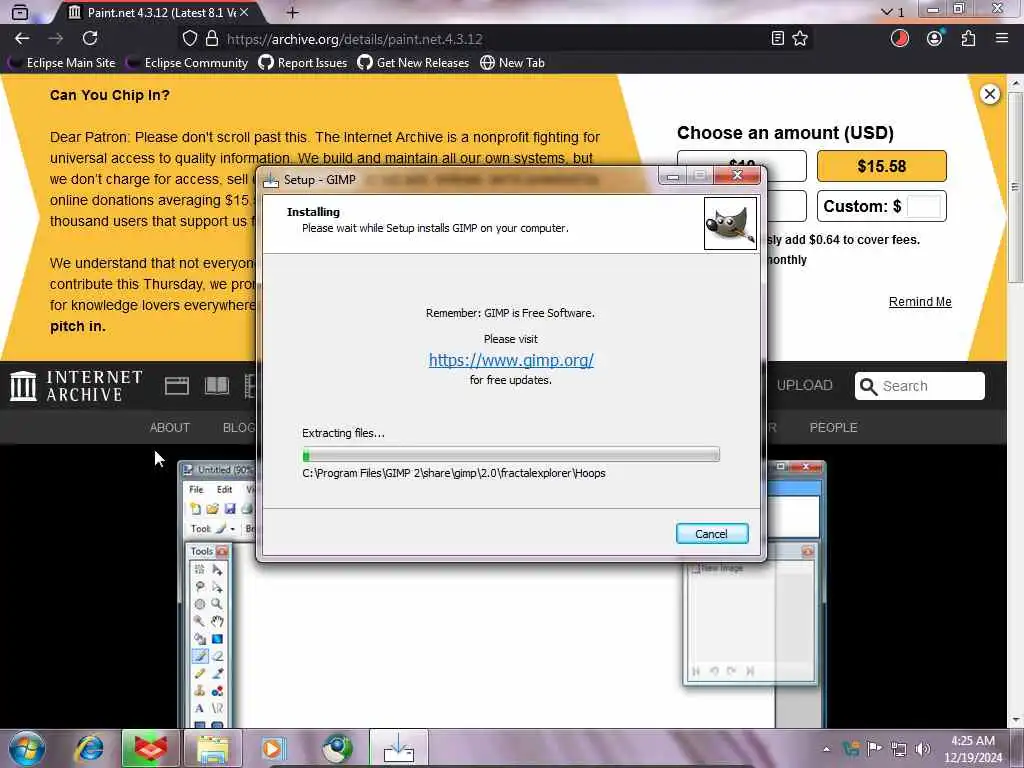Click the padlock site security icon
Viewport: 1024px width, 768px height.
(212, 39)
